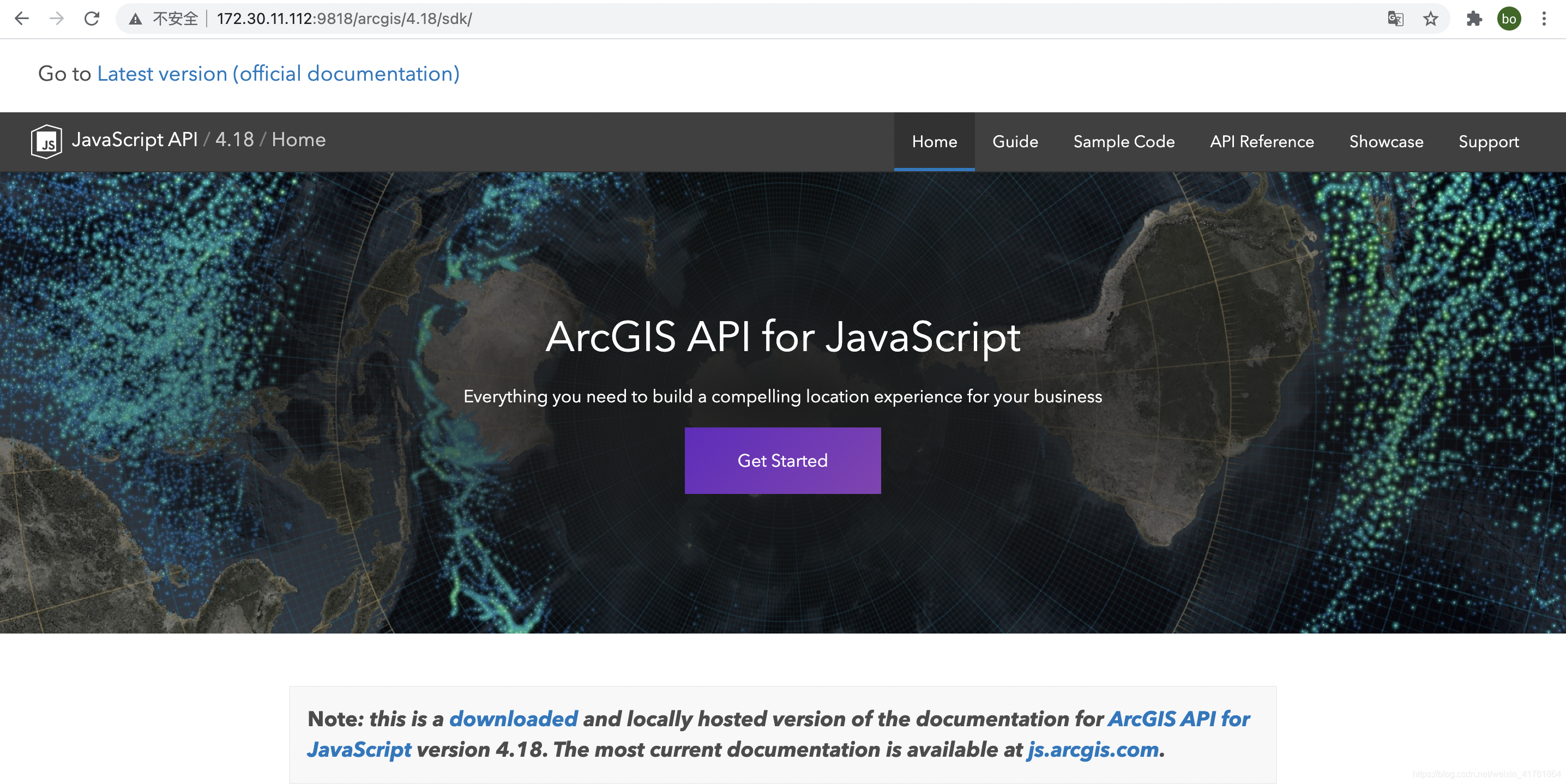Click the browser extensions puzzle icon
The image size is (1566, 784).
1472,17
